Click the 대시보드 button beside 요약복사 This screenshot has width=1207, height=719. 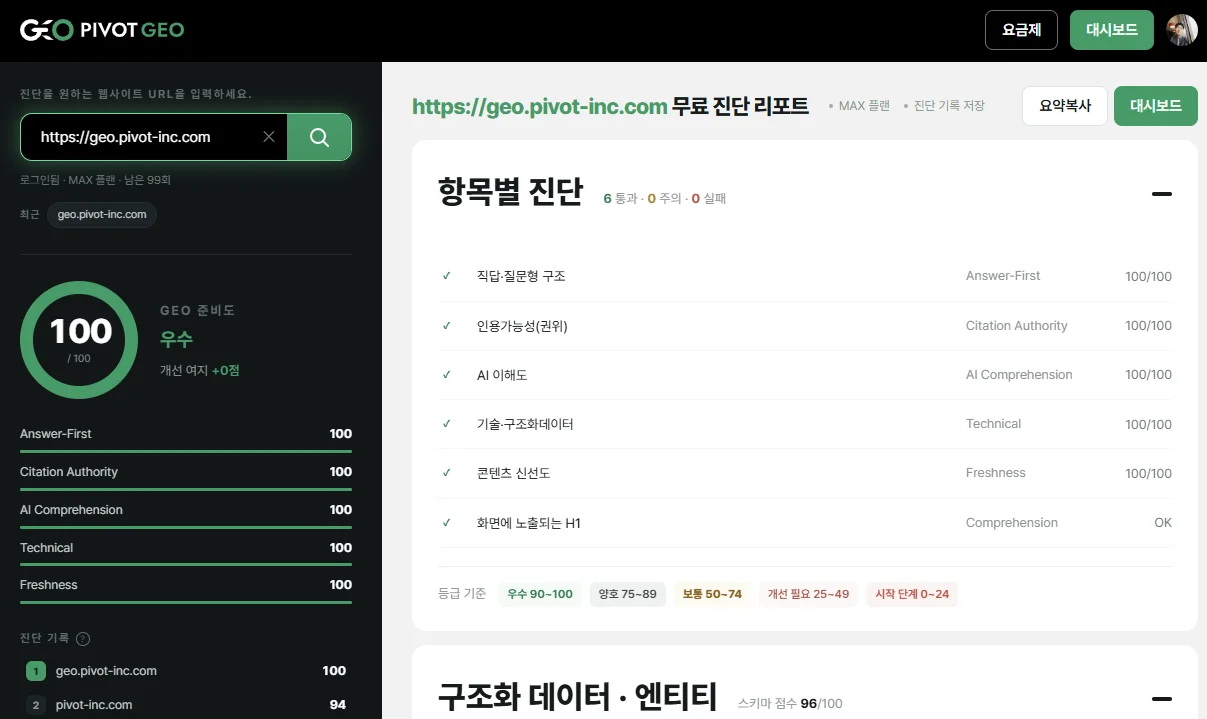coord(1155,106)
